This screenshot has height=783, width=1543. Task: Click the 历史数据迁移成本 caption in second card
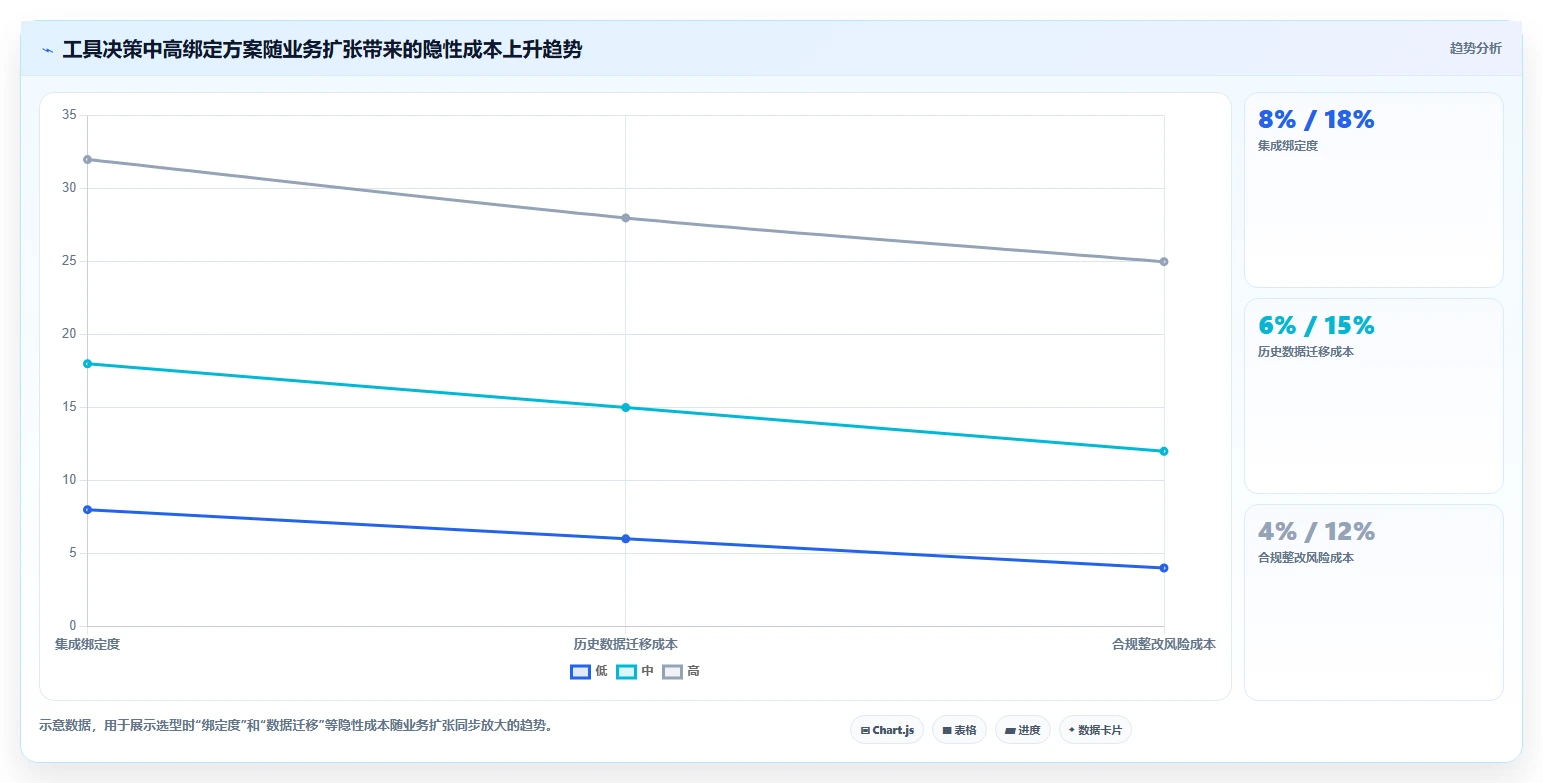tap(1306, 352)
